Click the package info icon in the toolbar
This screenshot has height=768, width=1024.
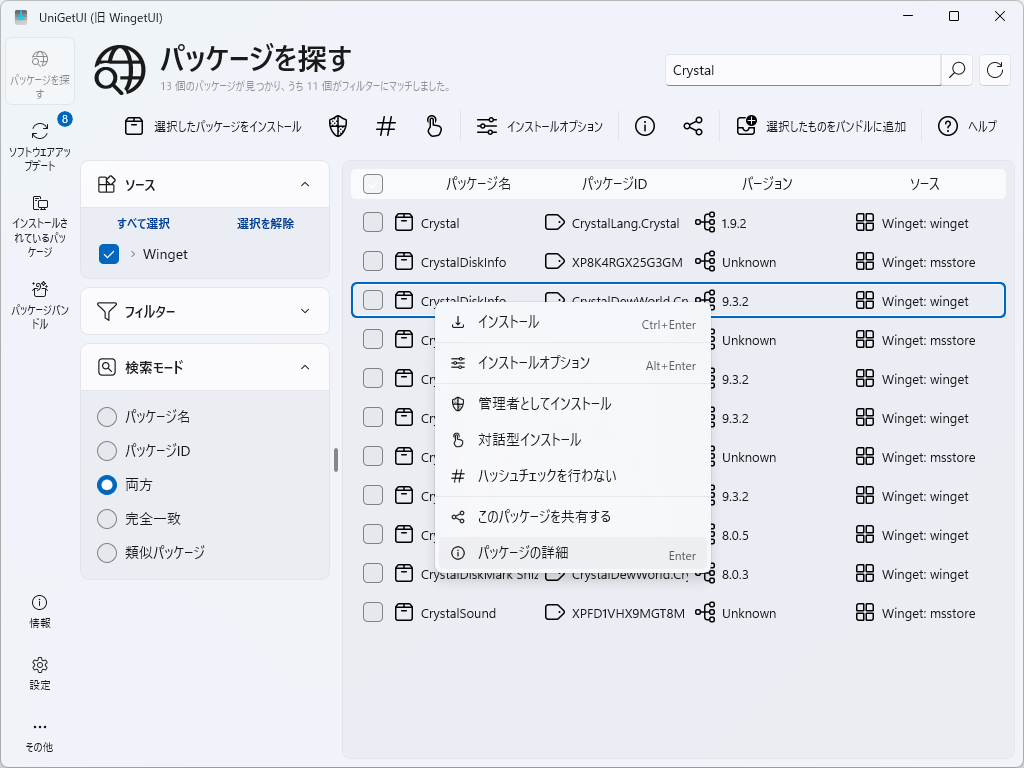point(644,126)
